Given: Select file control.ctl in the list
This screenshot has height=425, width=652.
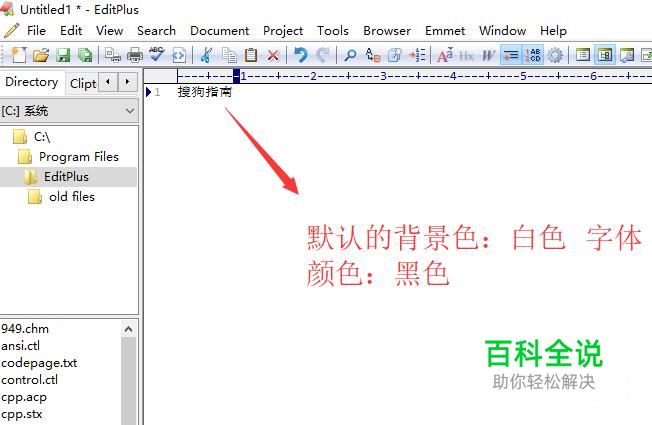Looking at the screenshot, I should click(x=30, y=380).
